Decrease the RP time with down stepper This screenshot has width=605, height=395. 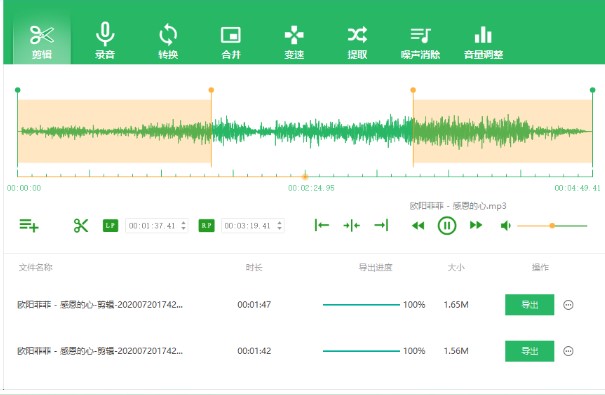pyautogui.click(x=279, y=228)
